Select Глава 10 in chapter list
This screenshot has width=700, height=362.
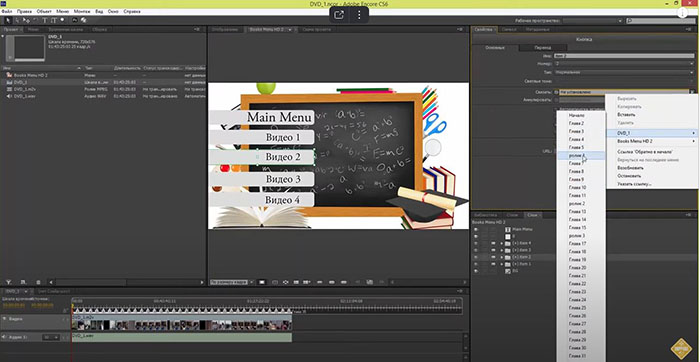pos(577,187)
